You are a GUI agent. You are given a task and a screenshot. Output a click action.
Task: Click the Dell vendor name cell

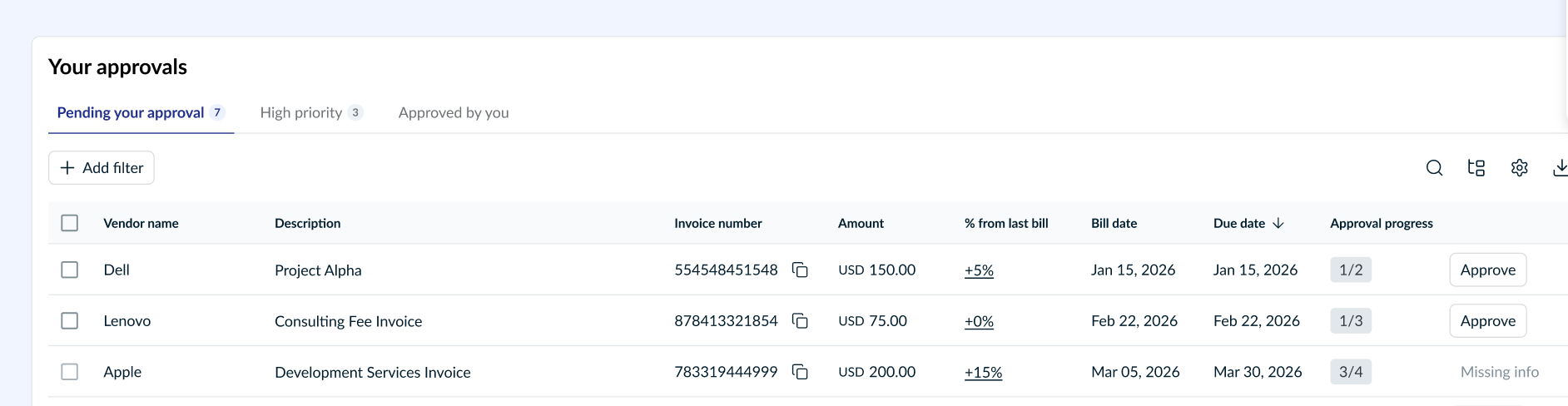pos(117,270)
